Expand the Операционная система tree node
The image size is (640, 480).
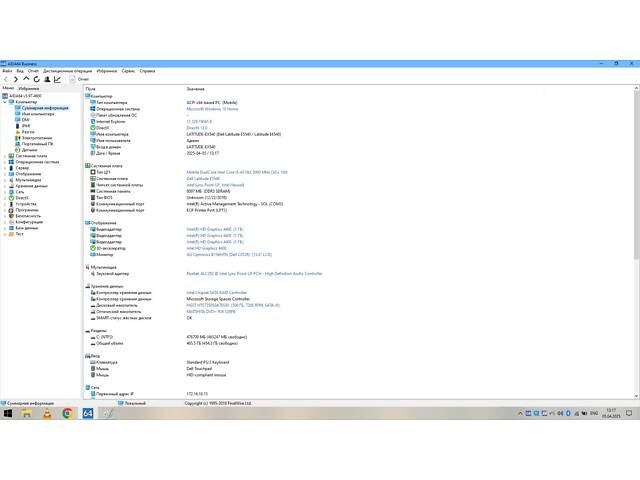(x=5, y=162)
